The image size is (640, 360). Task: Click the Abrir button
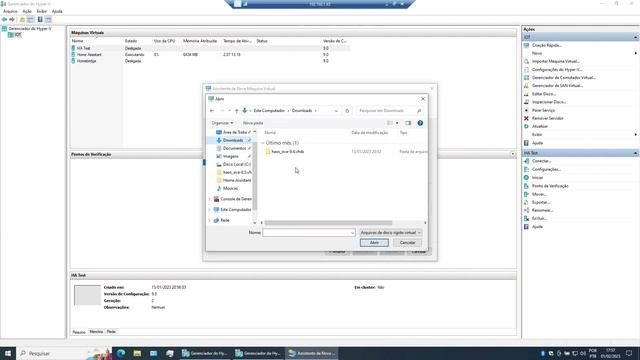[x=374, y=242]
